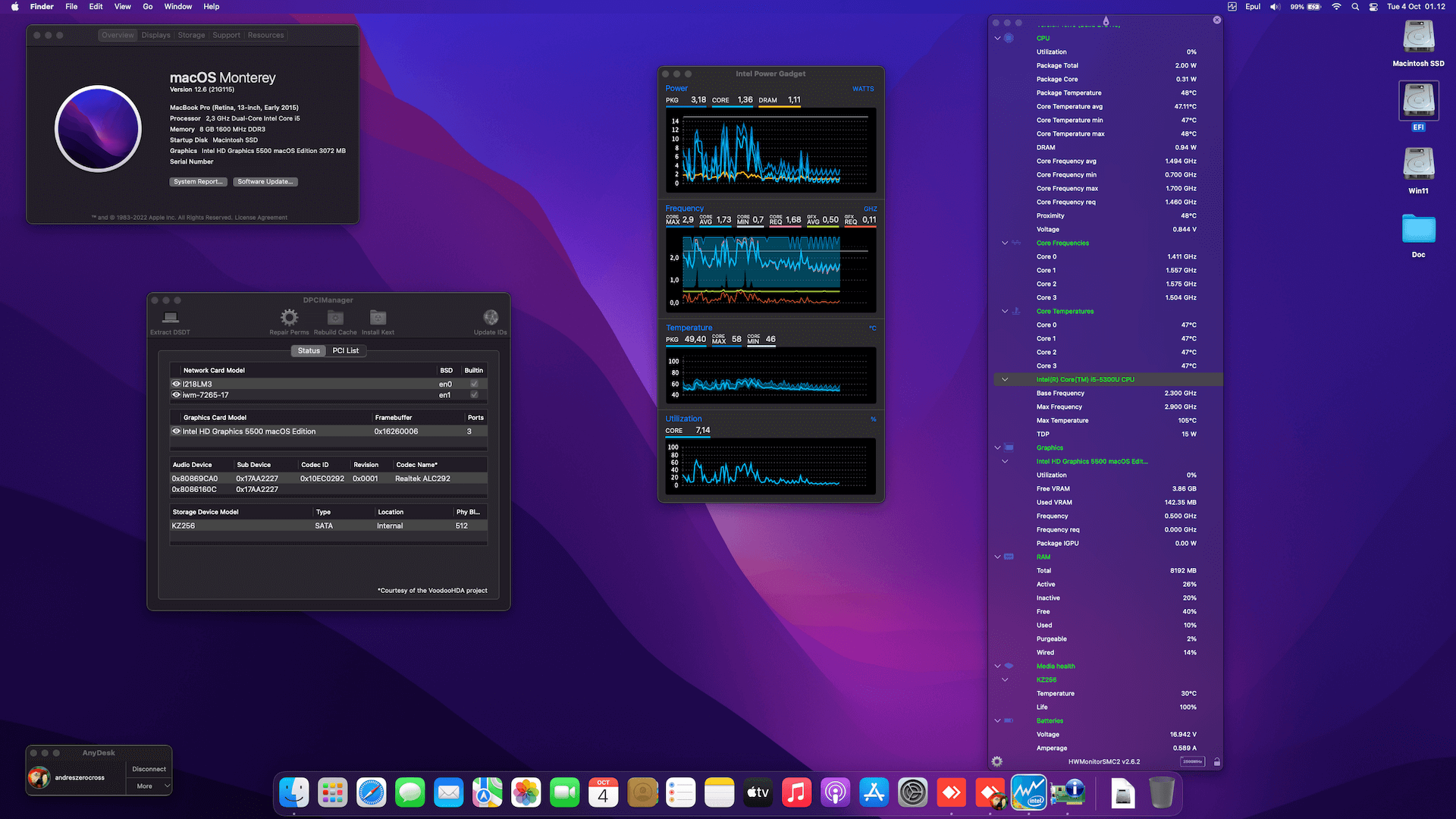Collapse Core Frequencies group

coord(1005,243)
